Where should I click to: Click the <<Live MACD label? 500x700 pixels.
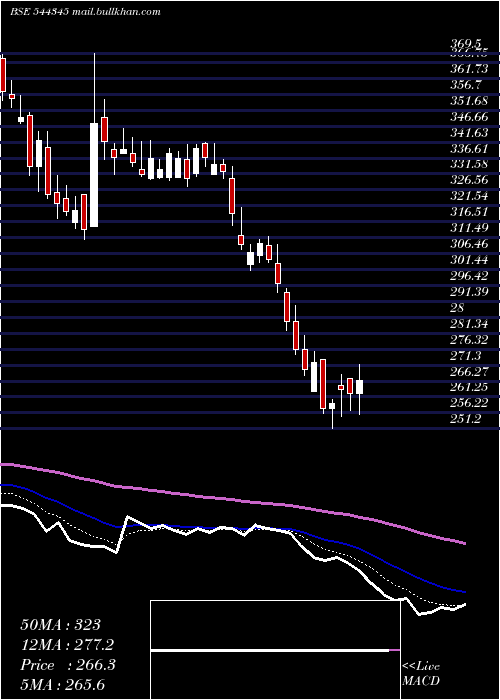[x=421, y=674]
